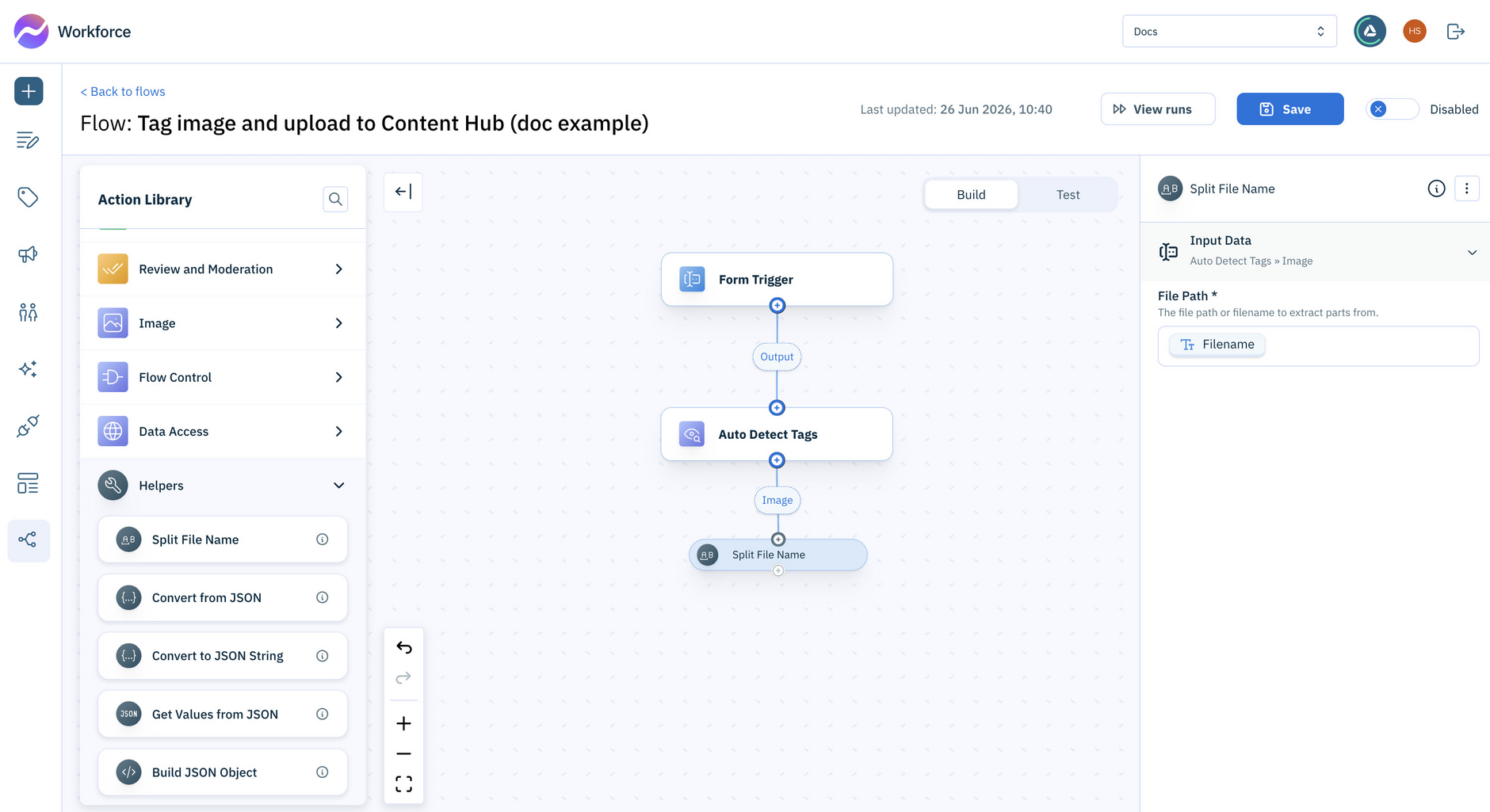This screenshot has width=1490, height=812.
Task: Open the three-dot menu in right panel
Action: click(x=1467, y=189)
